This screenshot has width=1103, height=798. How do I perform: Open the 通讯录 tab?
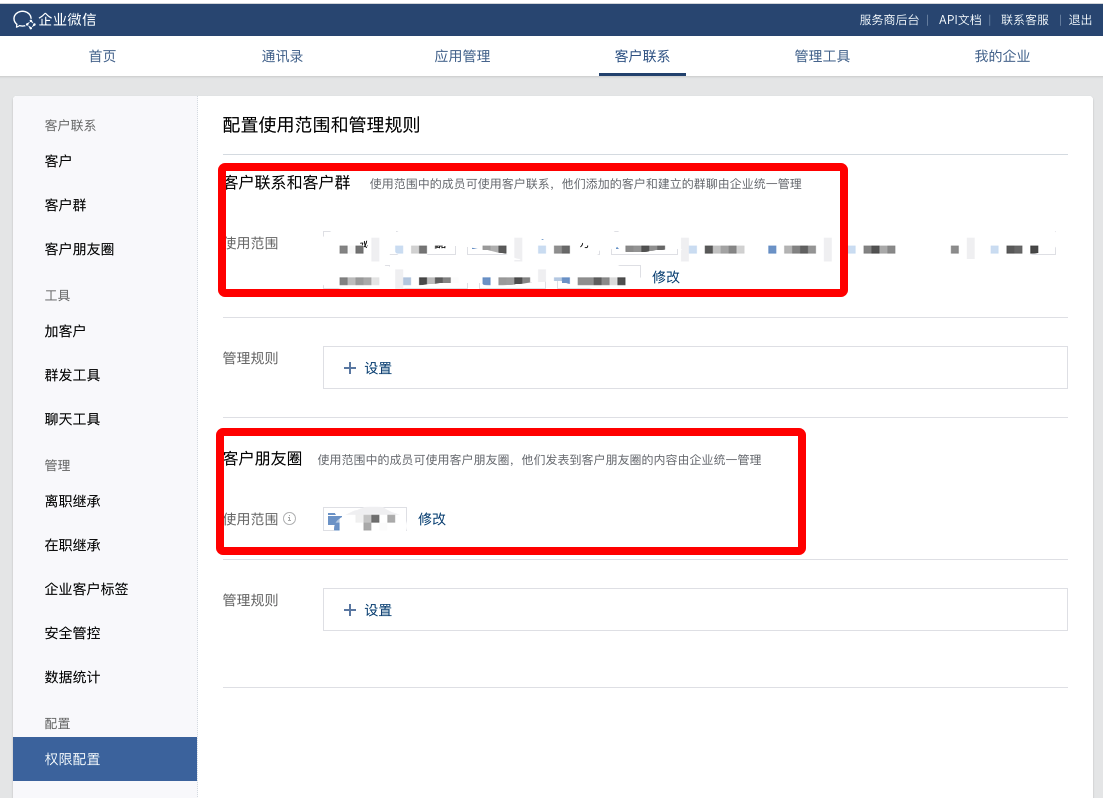tap(283, 56)
